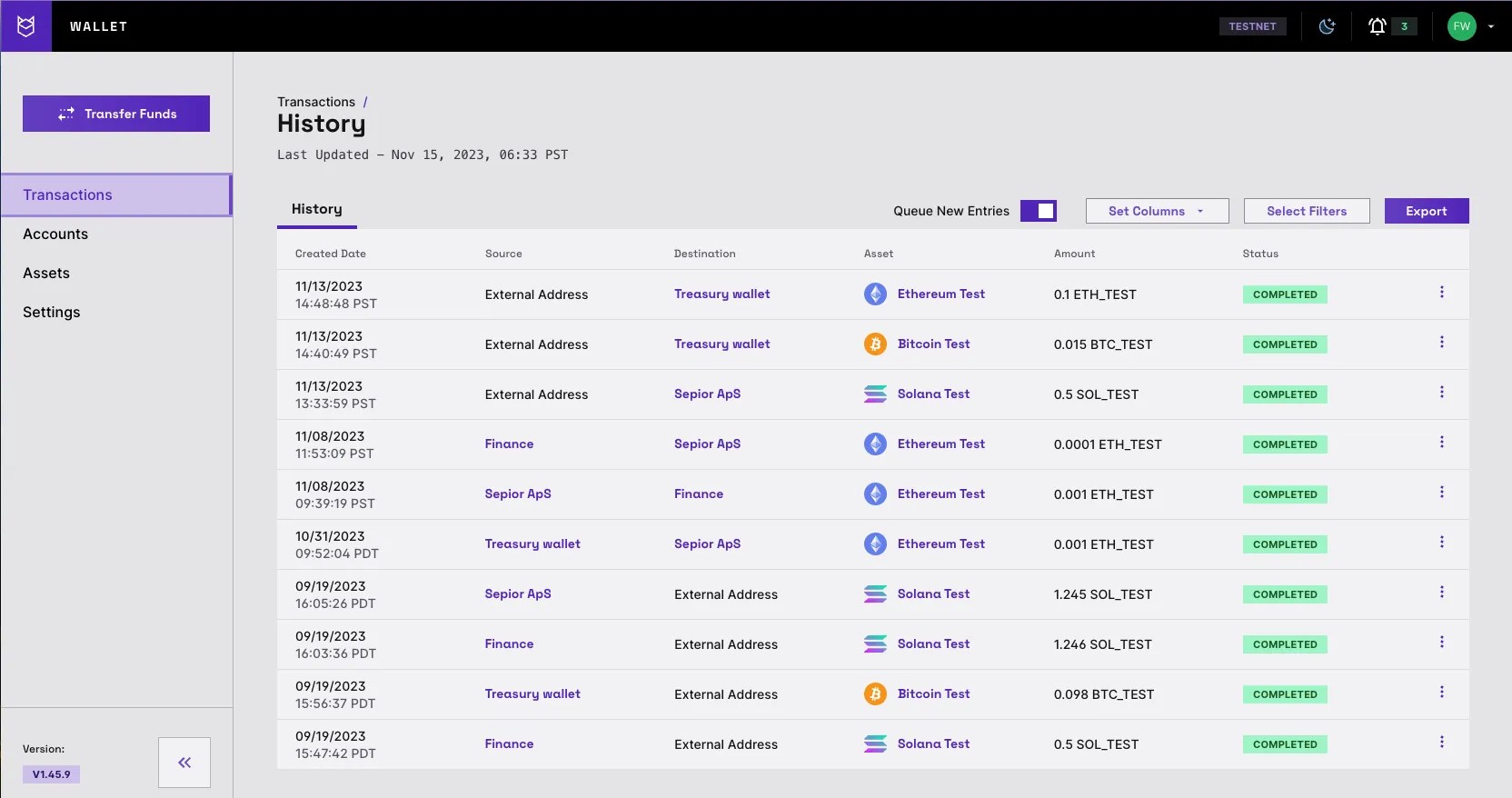
Task: Click Bitcoin icon in 14:40:49 PST row
Action: [x=875, y=344]
